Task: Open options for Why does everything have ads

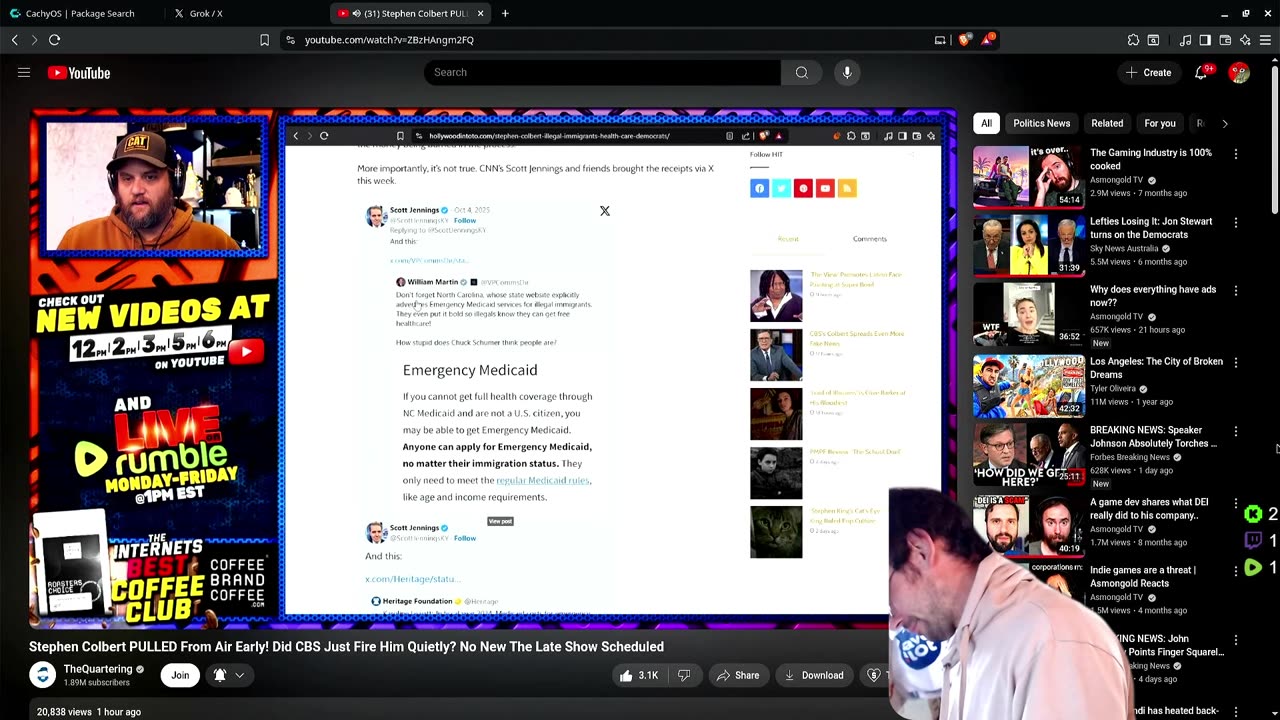Action: point(1236,291)
